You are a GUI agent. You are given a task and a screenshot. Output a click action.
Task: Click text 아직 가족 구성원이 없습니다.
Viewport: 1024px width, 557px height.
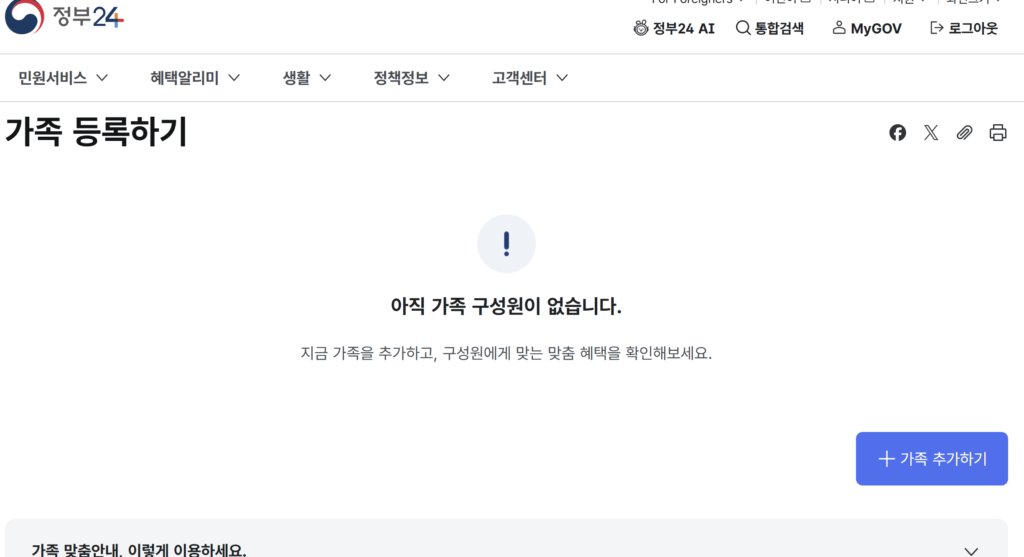[506, 306]
